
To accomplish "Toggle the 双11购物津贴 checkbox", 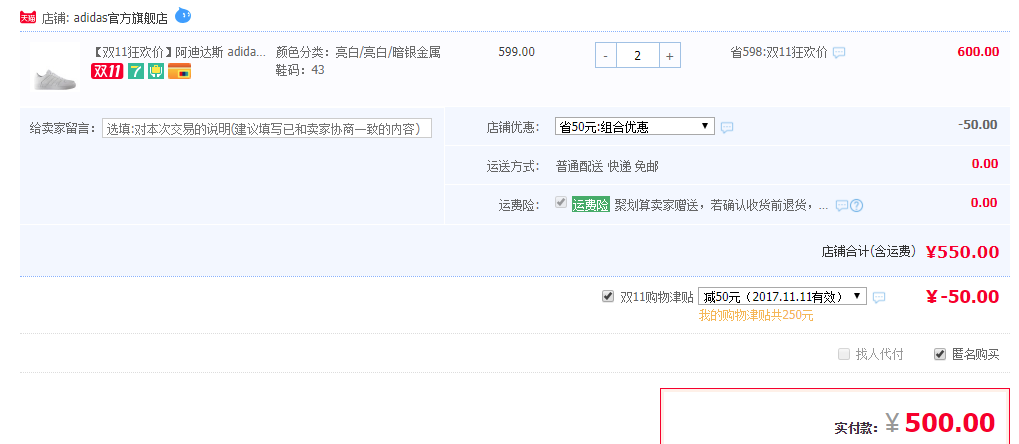I will 608,296.
